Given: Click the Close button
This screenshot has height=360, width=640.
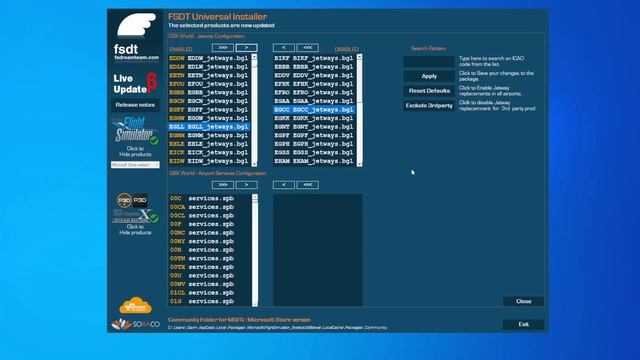Looking at the screenshot, I should pyautogui.click(x=523, y=301).
